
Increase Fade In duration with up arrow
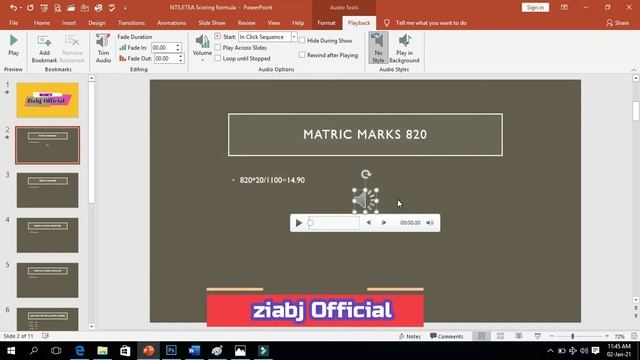pyautogui.click(x=178, y=45)
